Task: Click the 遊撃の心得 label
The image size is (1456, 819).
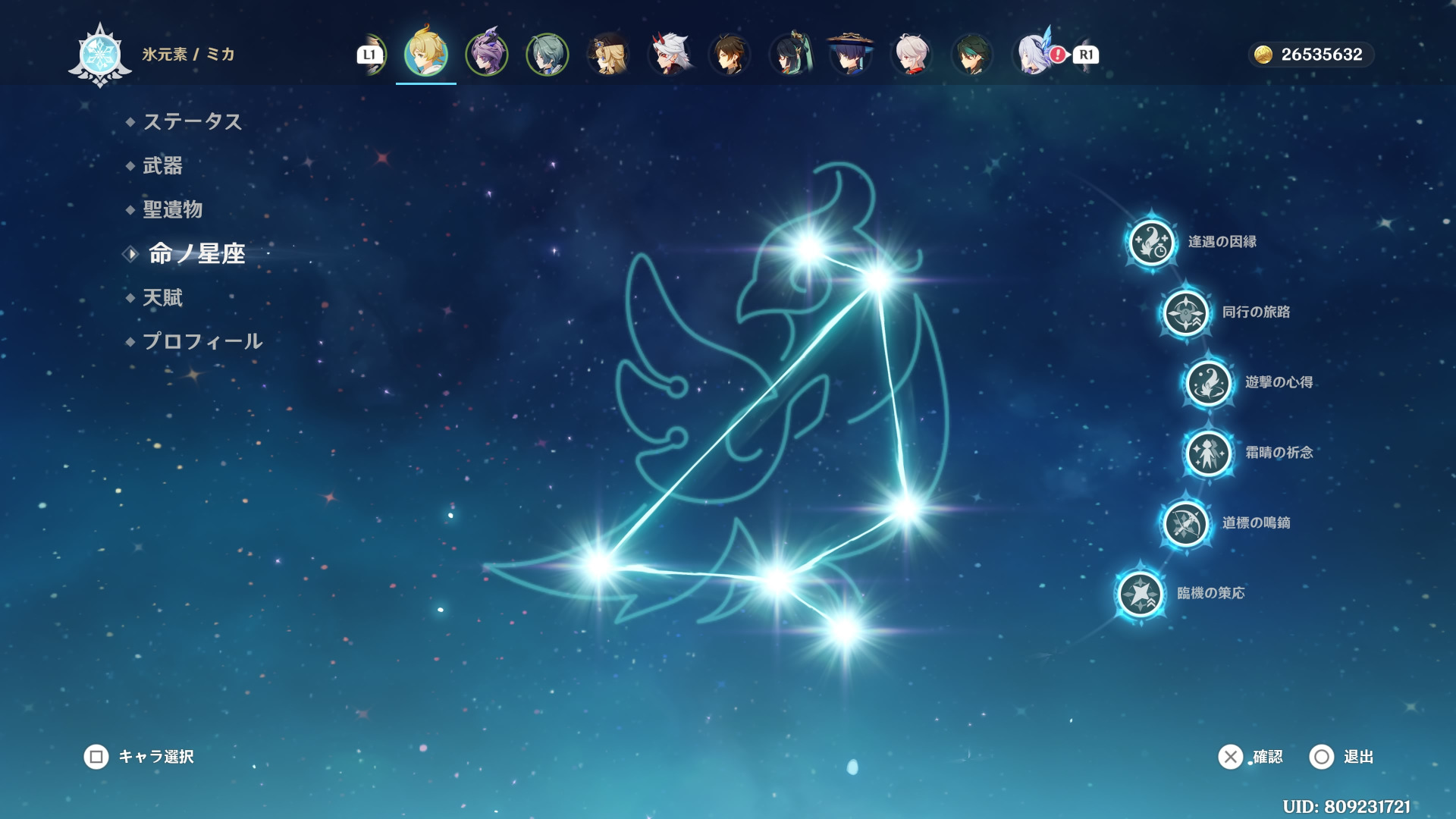Action: [1279, 382]
